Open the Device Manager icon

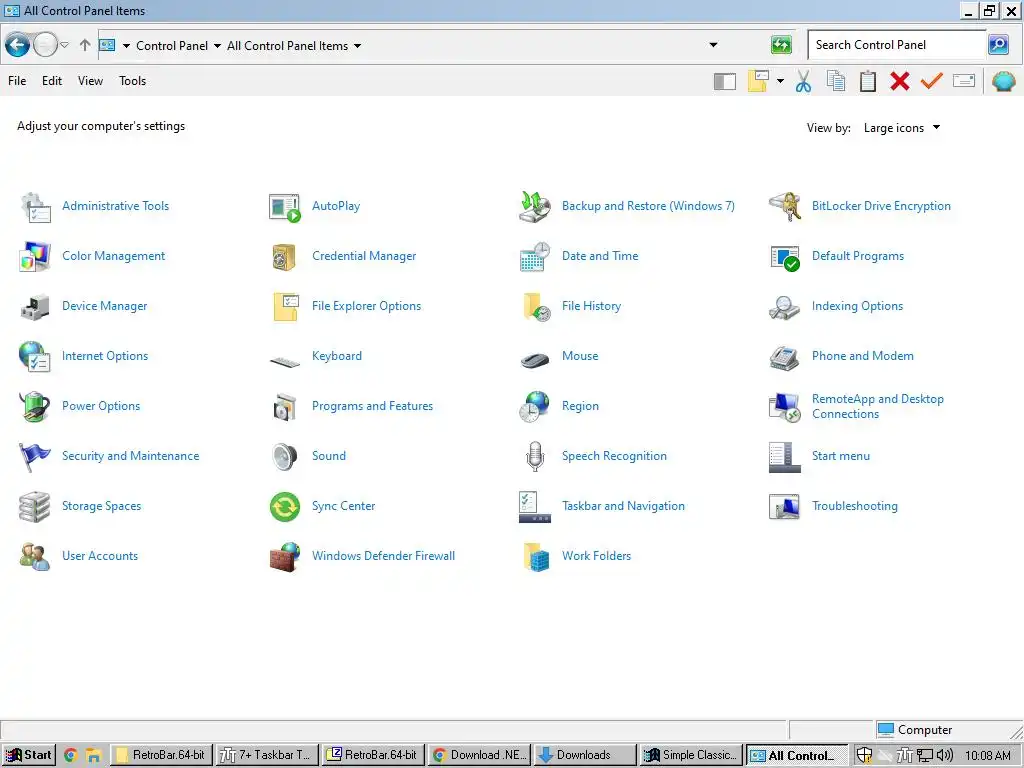(35, 306)
